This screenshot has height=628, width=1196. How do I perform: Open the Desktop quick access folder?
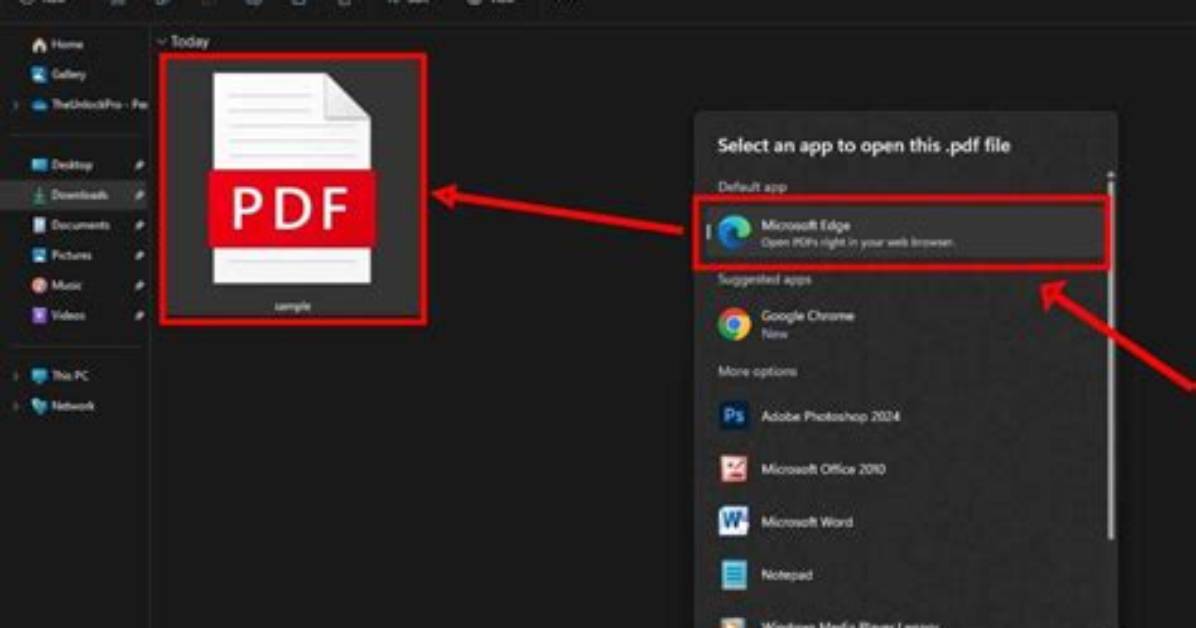coord(62,165)
